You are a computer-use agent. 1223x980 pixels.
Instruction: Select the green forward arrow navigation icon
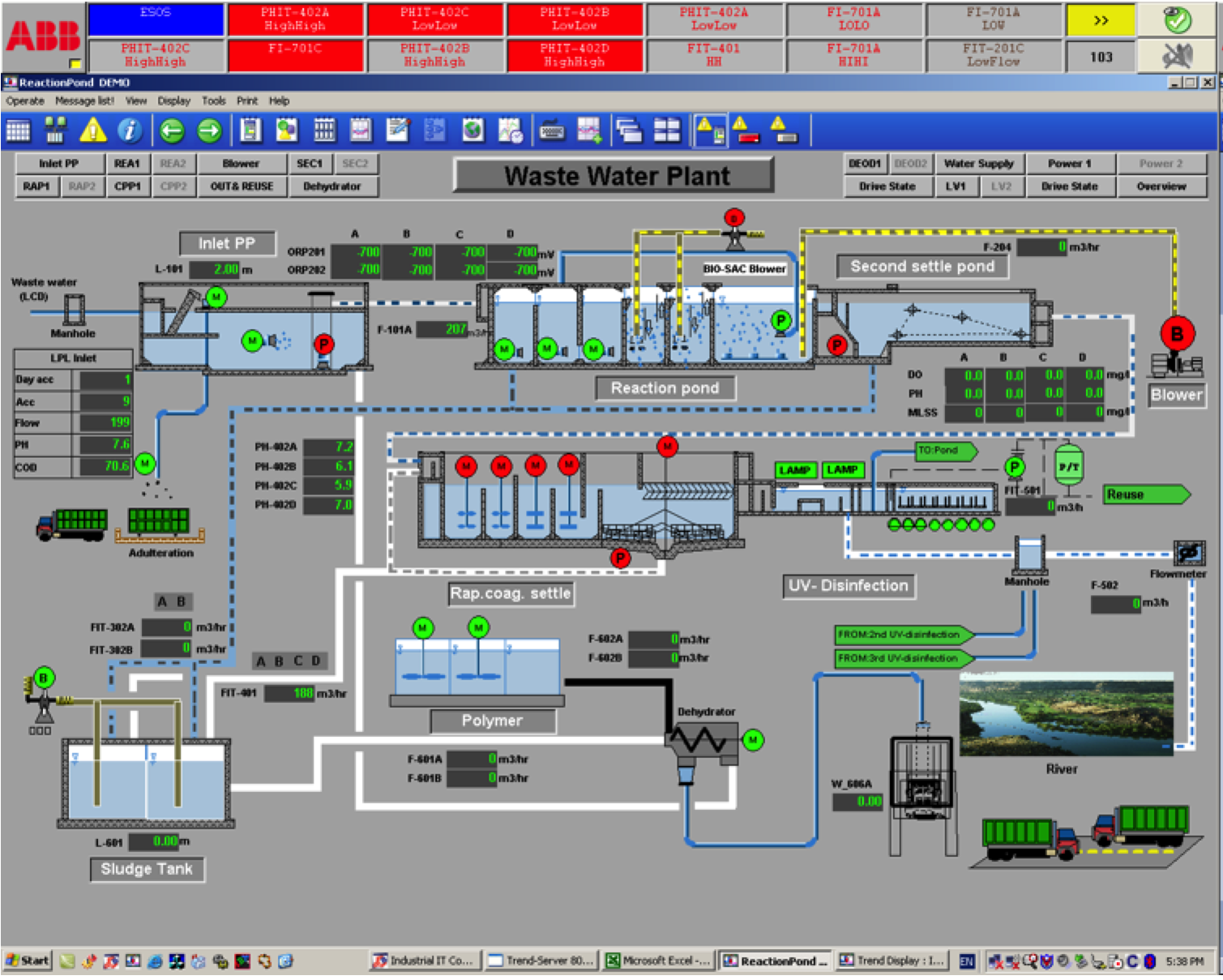coord(209,130)
